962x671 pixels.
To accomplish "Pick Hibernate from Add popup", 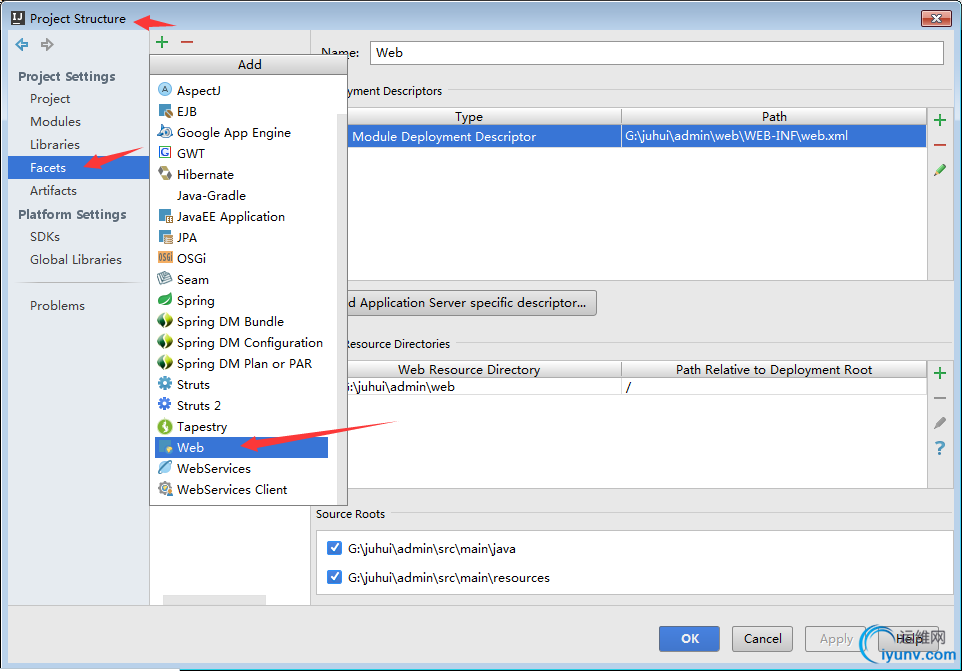I will point(241,174).
